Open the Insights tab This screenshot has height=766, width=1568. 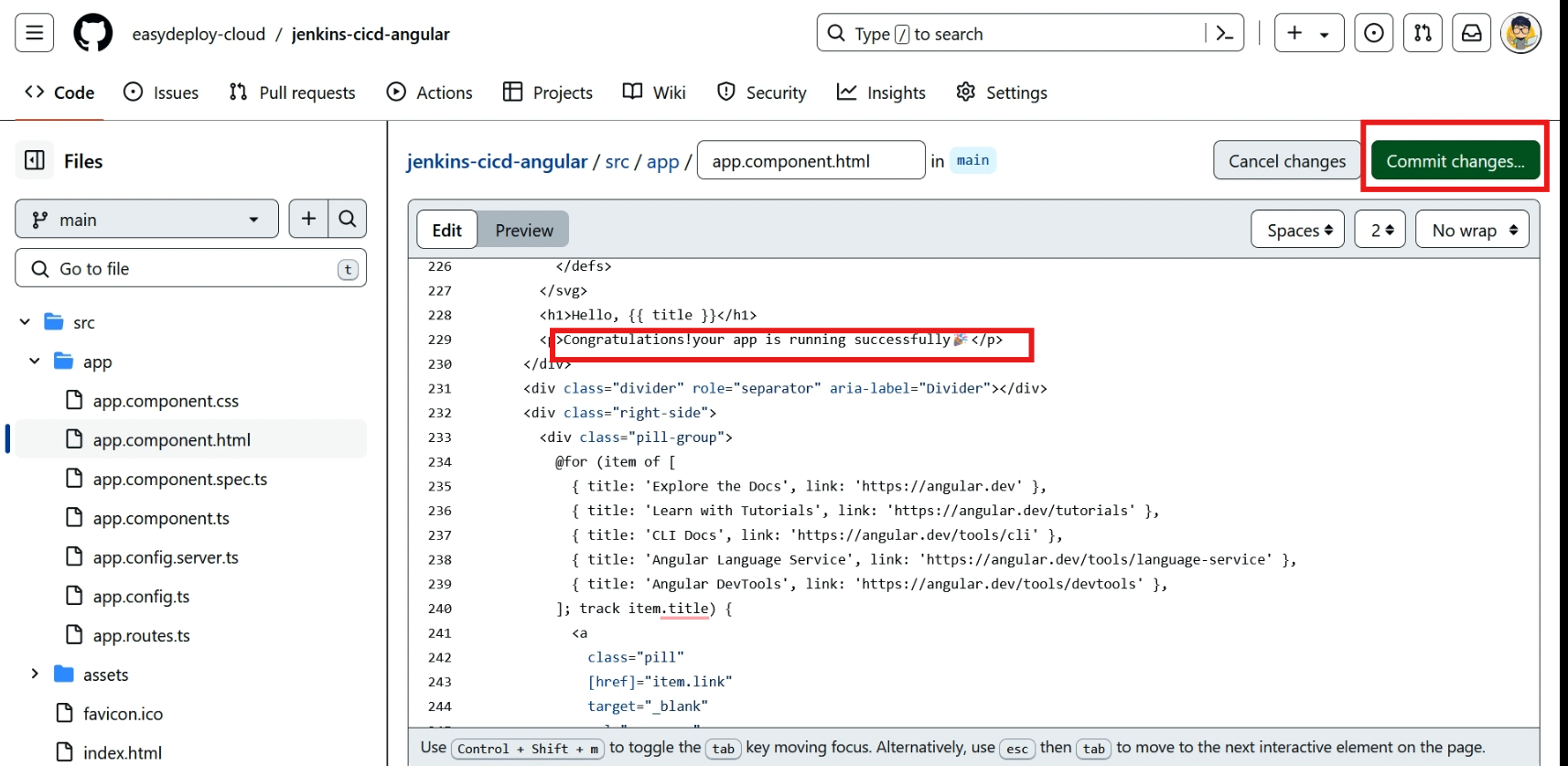point(882,92)
